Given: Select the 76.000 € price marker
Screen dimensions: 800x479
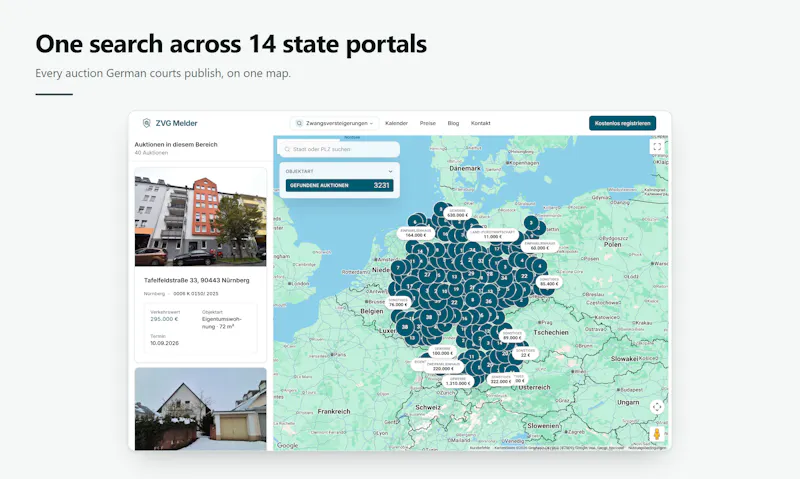Looking at the screenshot, I should click(x=398, y=302).
